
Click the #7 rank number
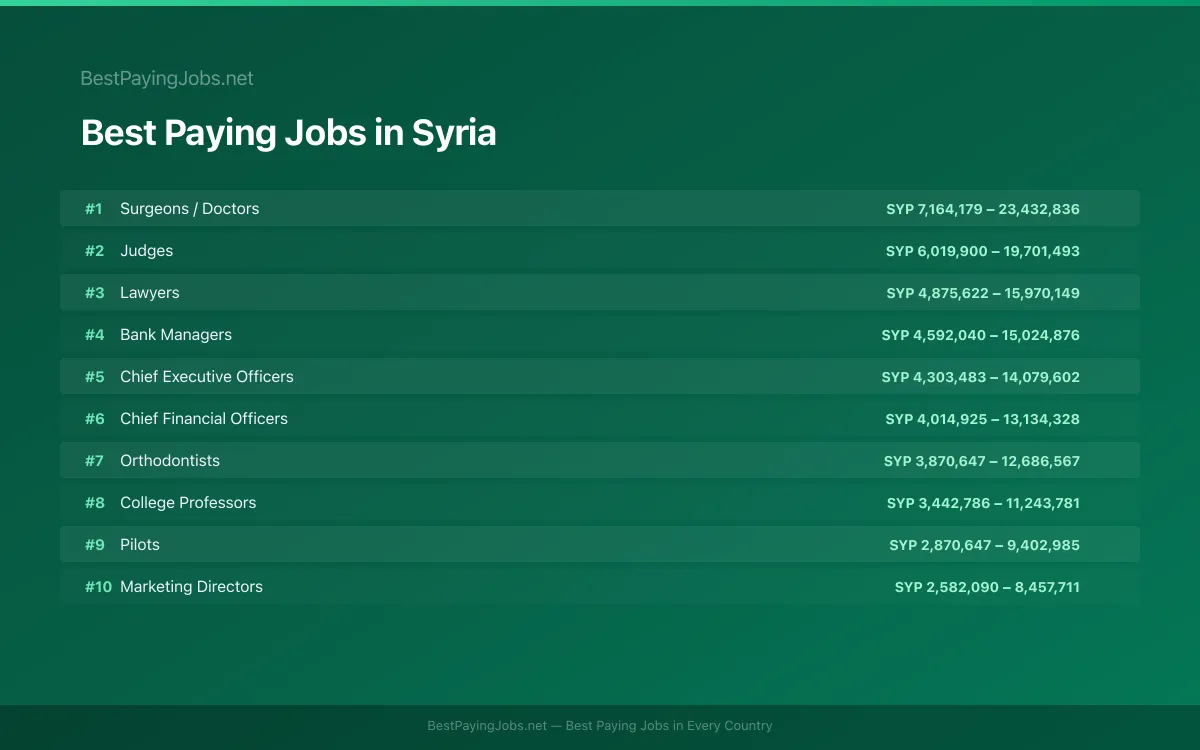(x=94, y=461)
